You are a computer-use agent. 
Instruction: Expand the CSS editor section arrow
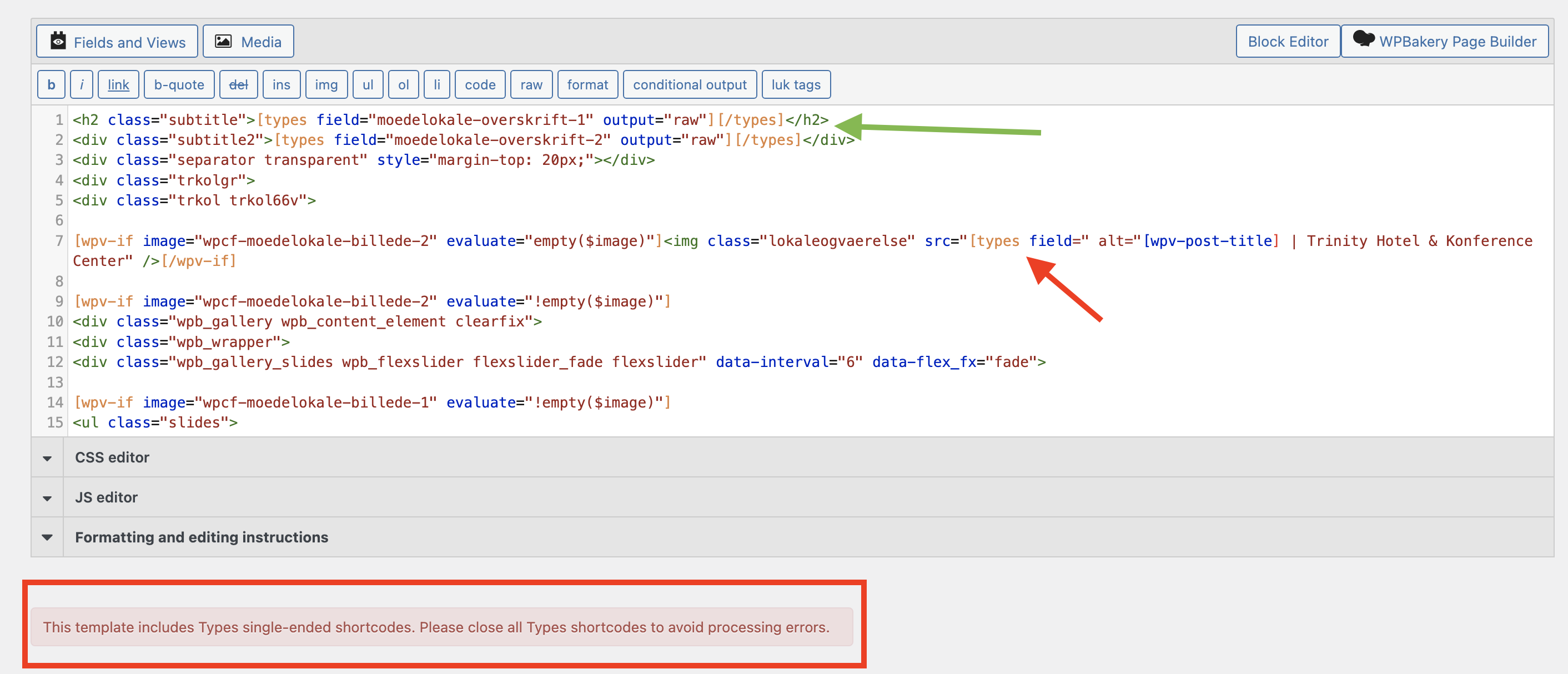point(48,458)
